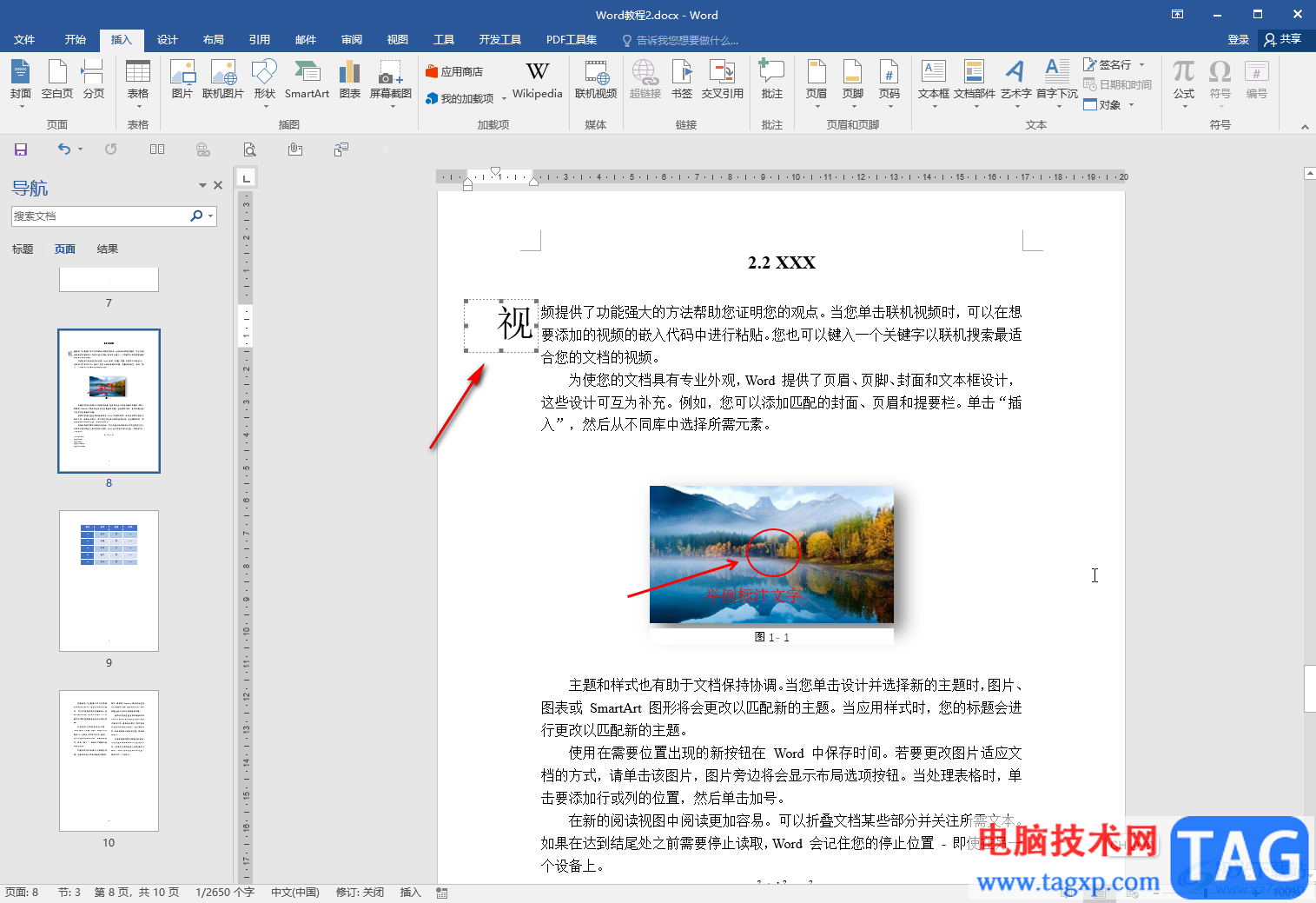Image resolution: width=1316 pixels, height=903 pixels.
Task: Click the language 中文(中国) in status bar
Action: 295,892
